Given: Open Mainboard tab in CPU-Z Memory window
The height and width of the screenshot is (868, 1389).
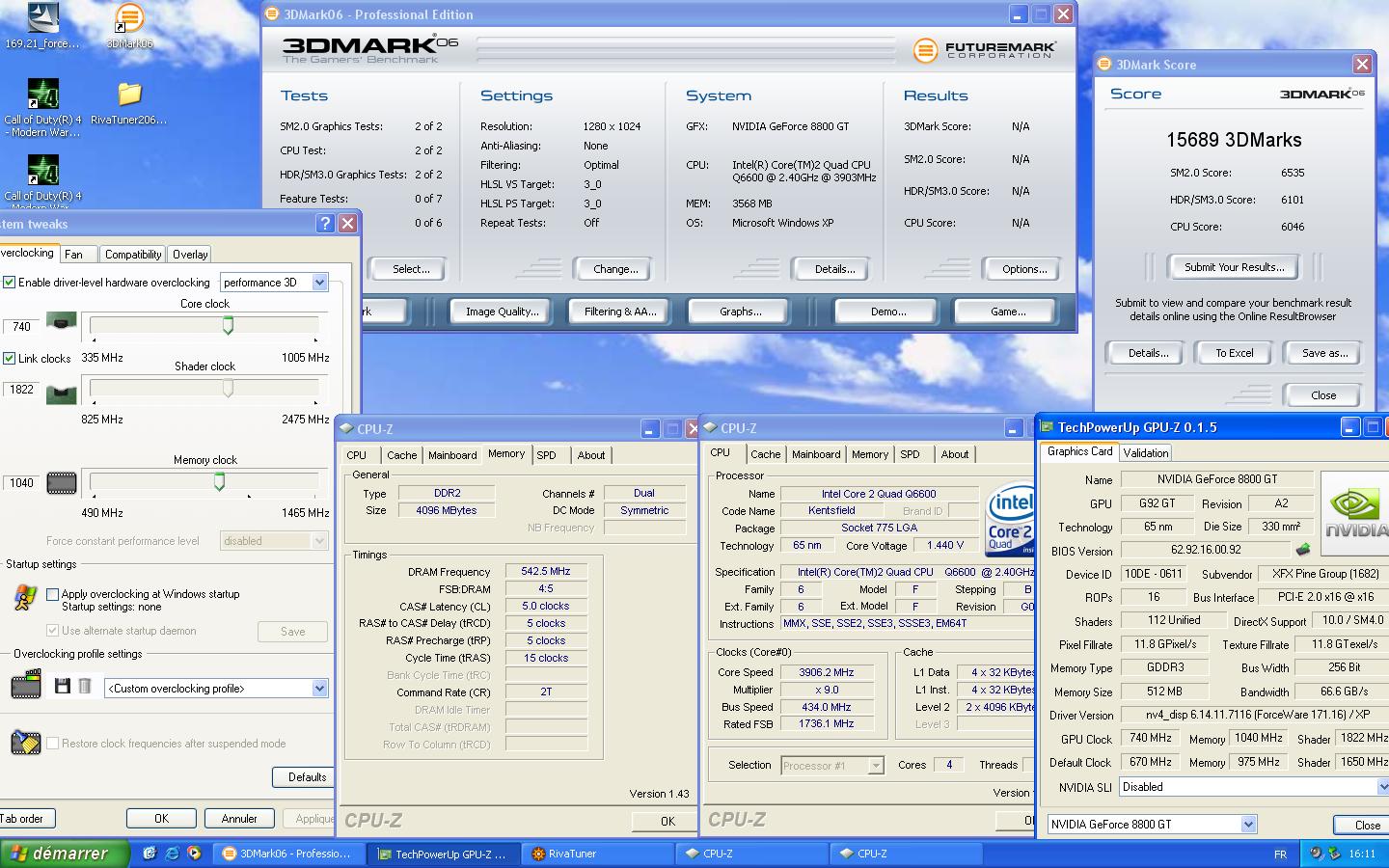Looking at the screenshot, I should point(452,455).
